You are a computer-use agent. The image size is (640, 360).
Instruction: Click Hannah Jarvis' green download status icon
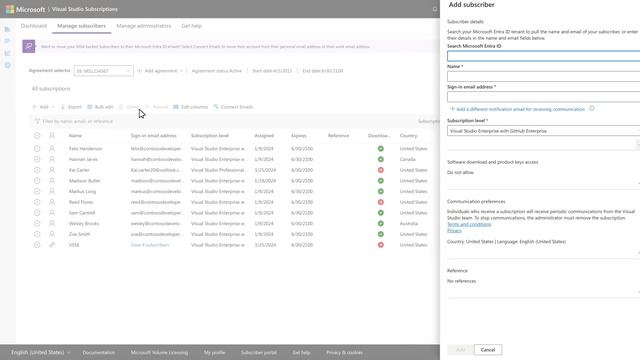pyautogui.click(x=380, y=159)
